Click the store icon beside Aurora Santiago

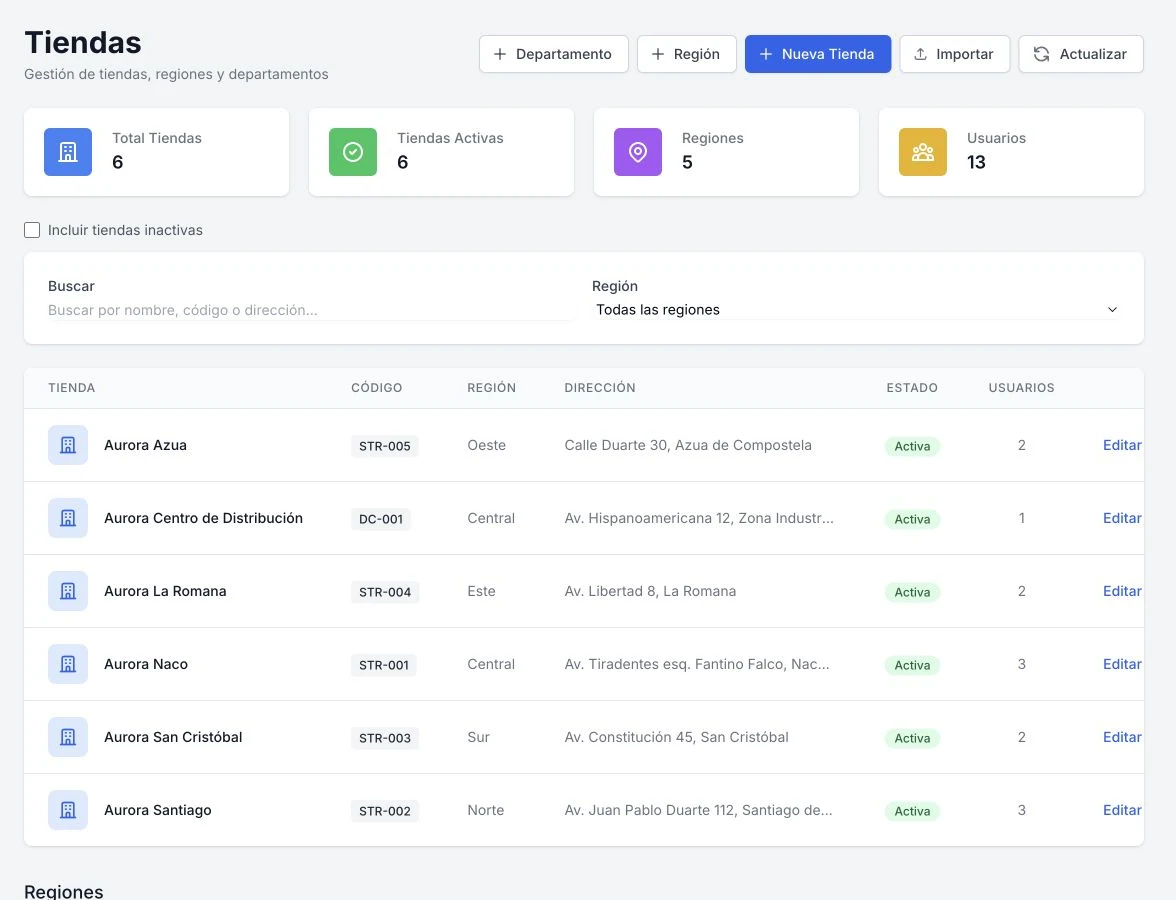click(x=68, y=810)
